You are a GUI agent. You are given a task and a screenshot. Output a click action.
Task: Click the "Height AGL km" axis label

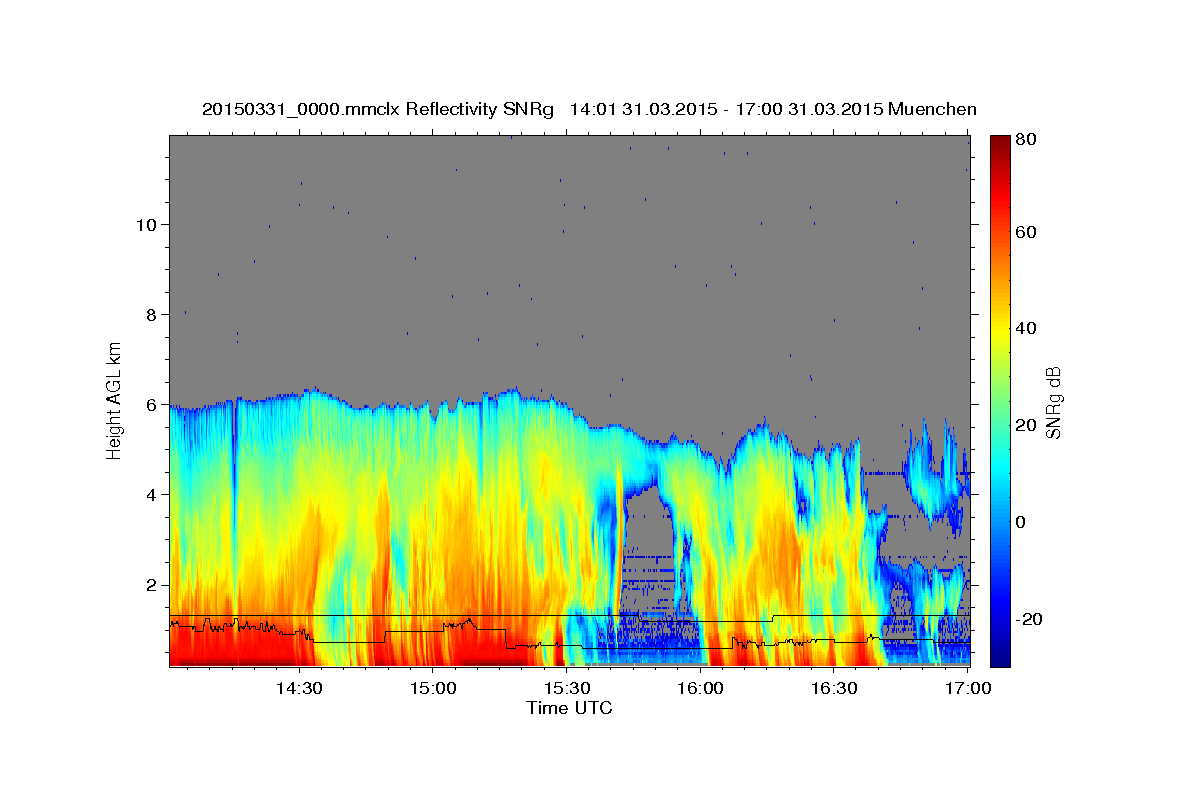tap(115, 399)
